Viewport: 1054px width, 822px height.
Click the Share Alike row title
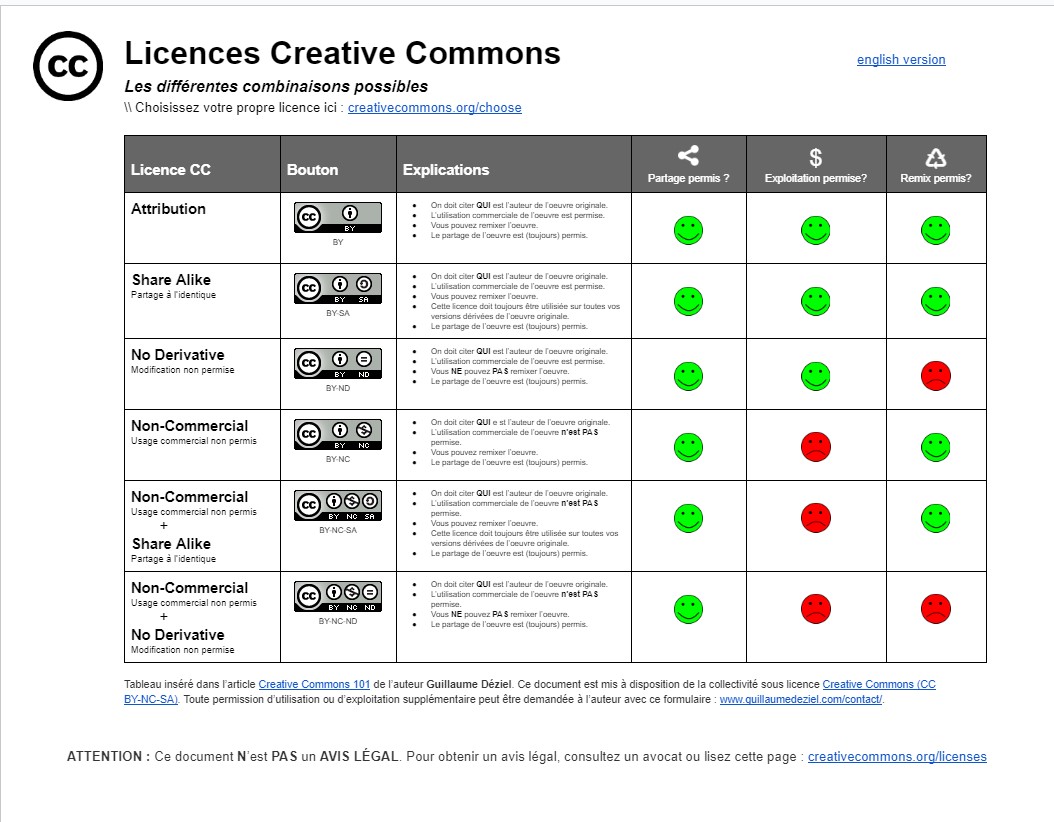171,280
